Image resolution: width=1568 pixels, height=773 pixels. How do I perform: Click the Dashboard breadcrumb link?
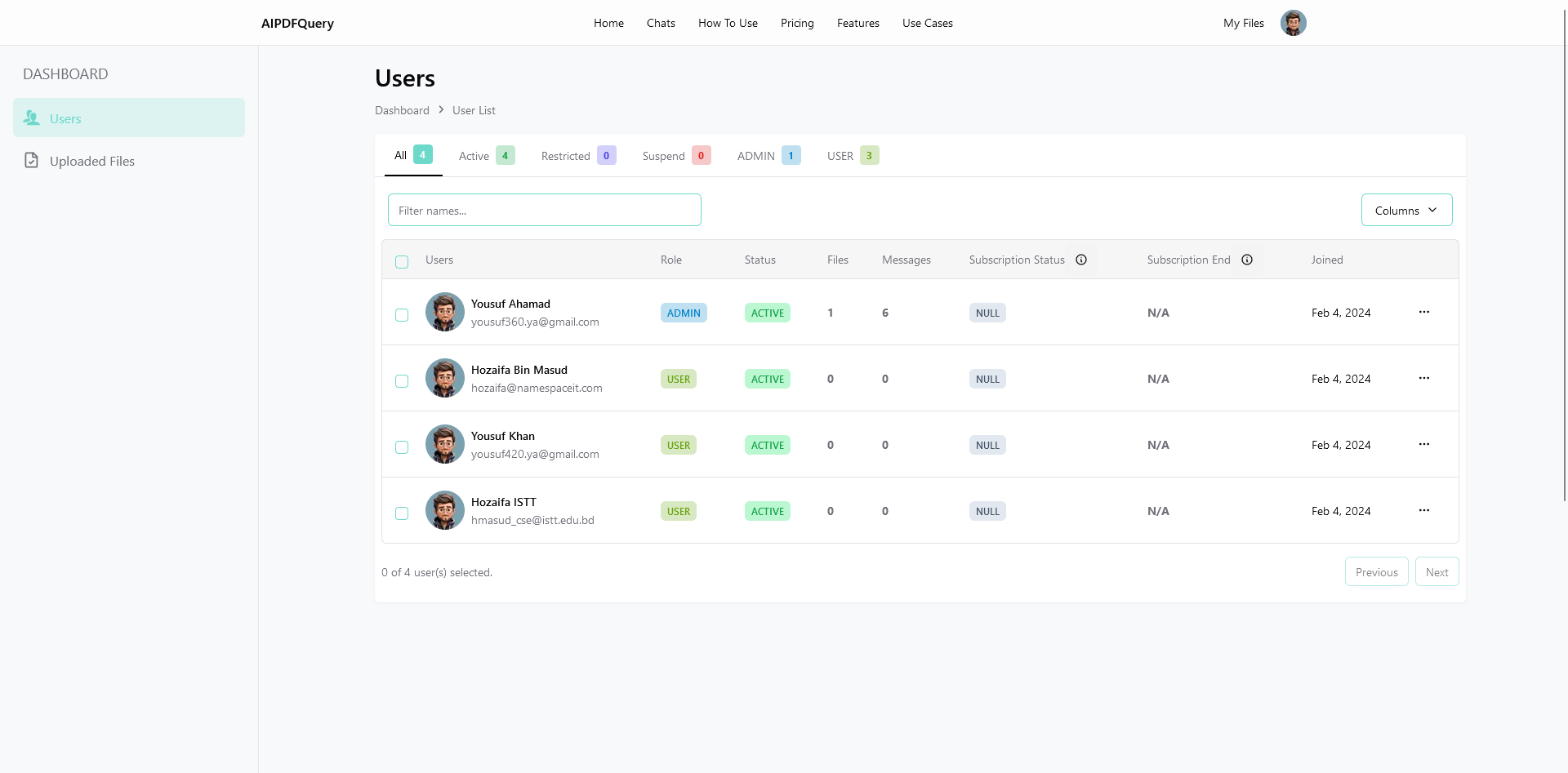point(402,110)
